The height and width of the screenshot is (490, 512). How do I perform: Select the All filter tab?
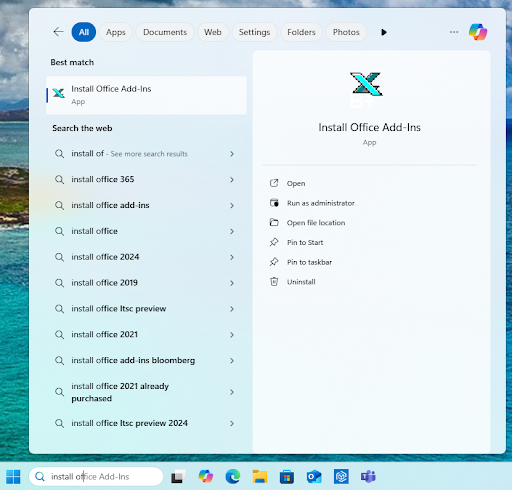click(x=84, y=32)
